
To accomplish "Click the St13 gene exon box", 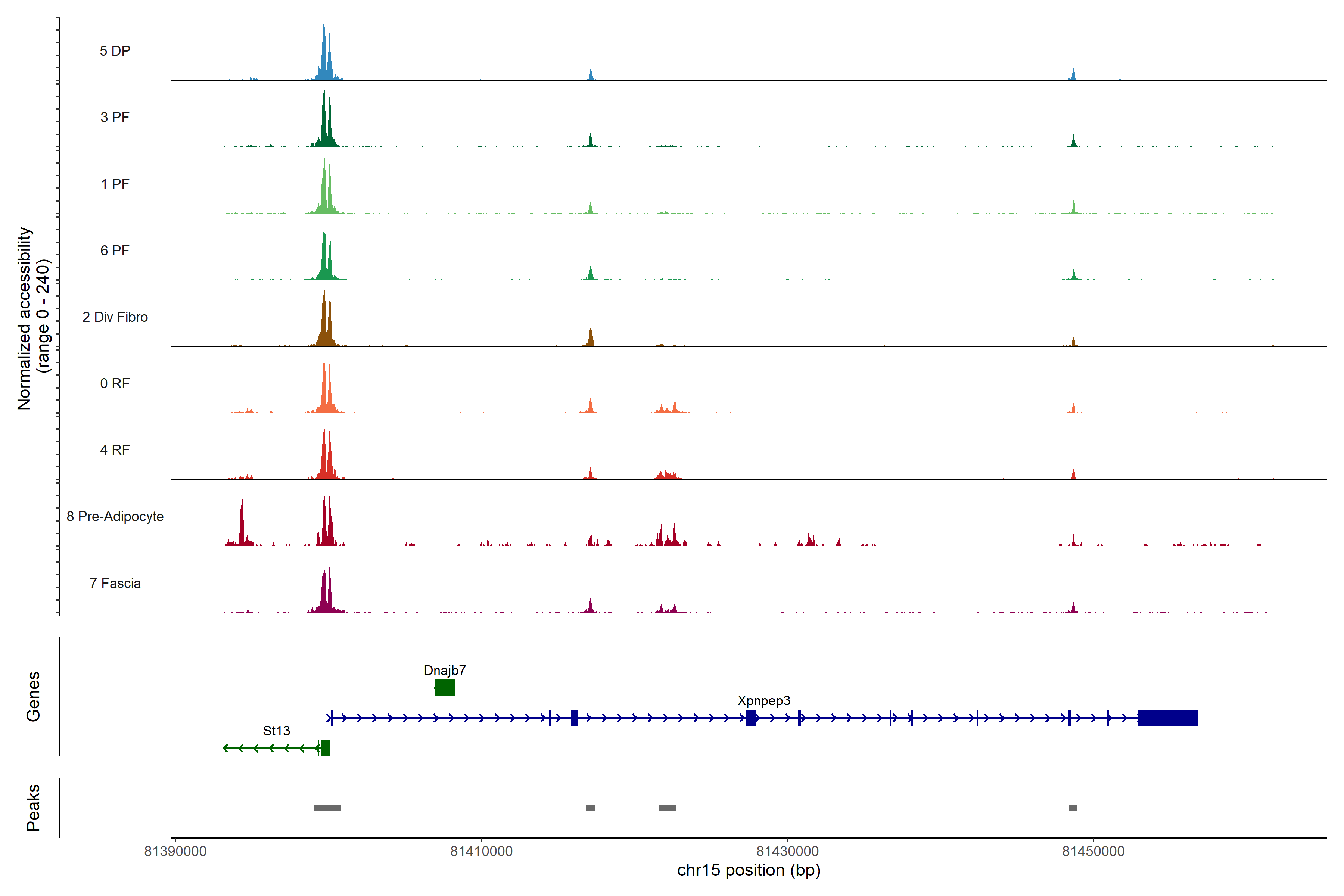I will [x=324, y=748].
